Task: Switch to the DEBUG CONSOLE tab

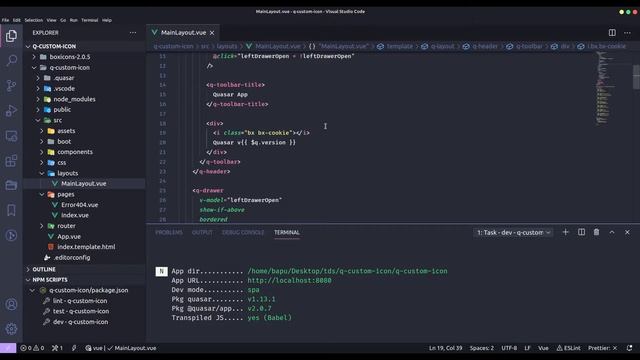Action: coord(243,232)
